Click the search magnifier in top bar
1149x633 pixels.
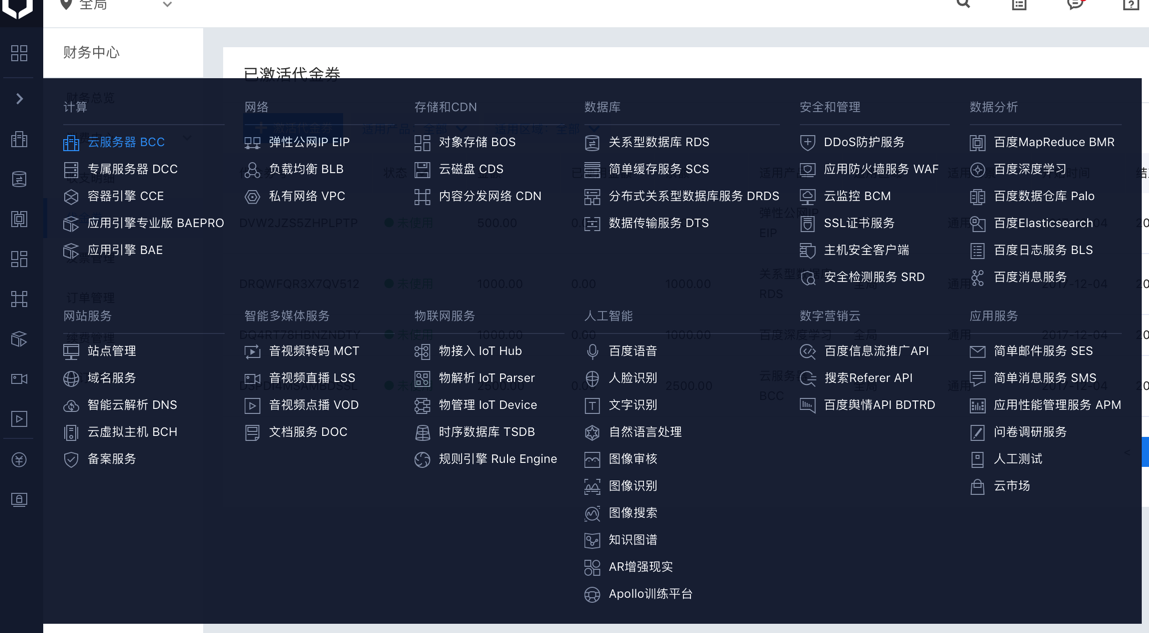(964, 4)
